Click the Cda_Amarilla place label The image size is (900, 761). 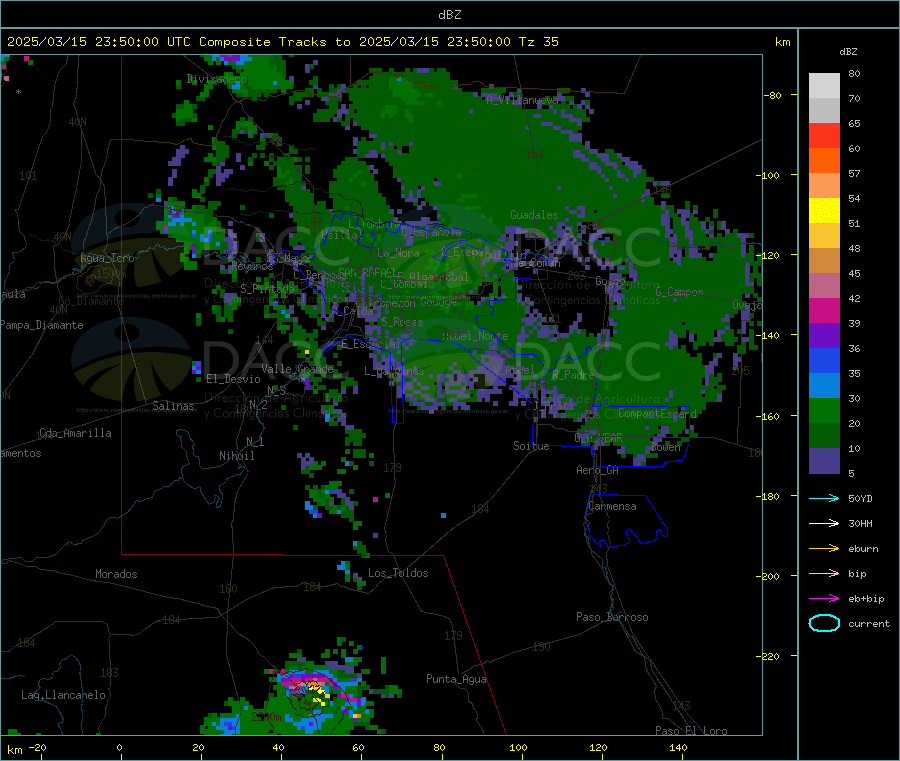75,433
